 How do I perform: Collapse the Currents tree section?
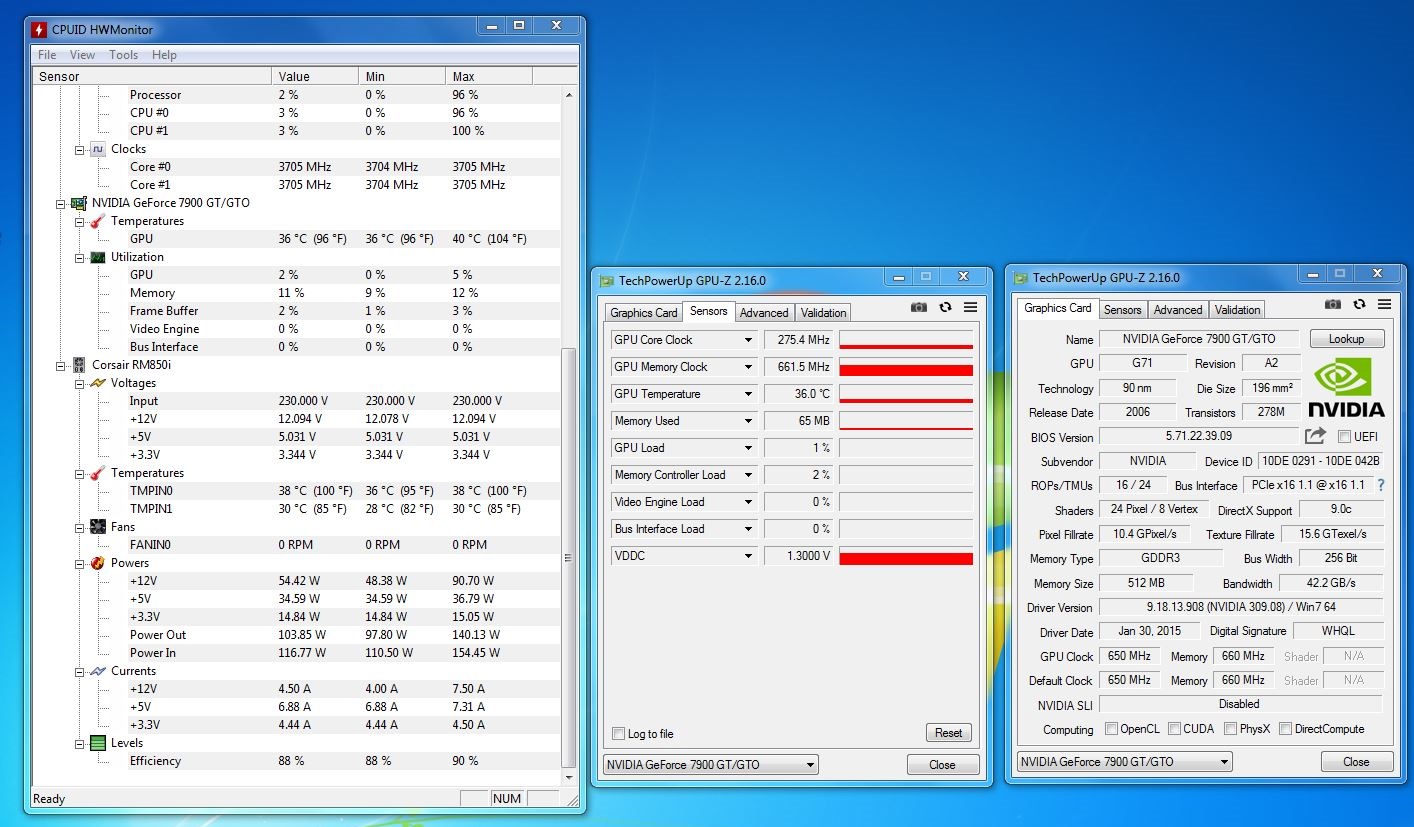tap(80, 671)
